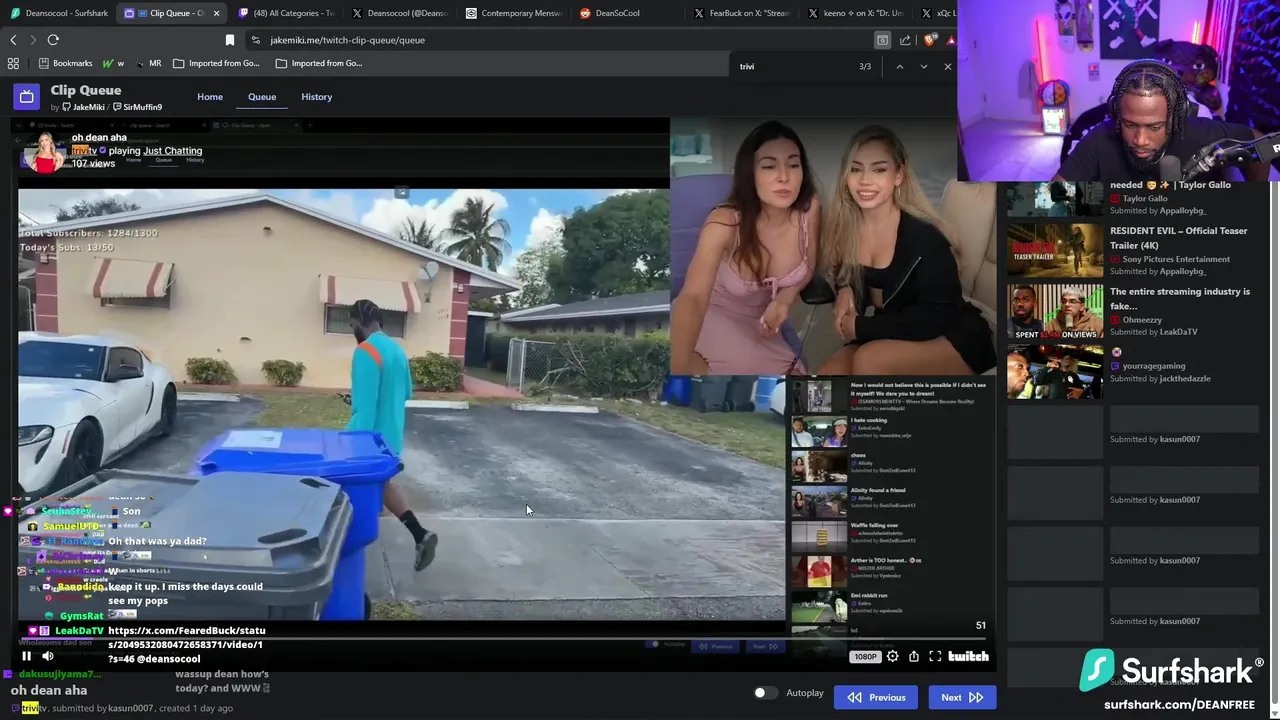Open the Bookmarks folder in bookmarks bar
Viewport: 1280px width, 720px height.
[65, 63]
